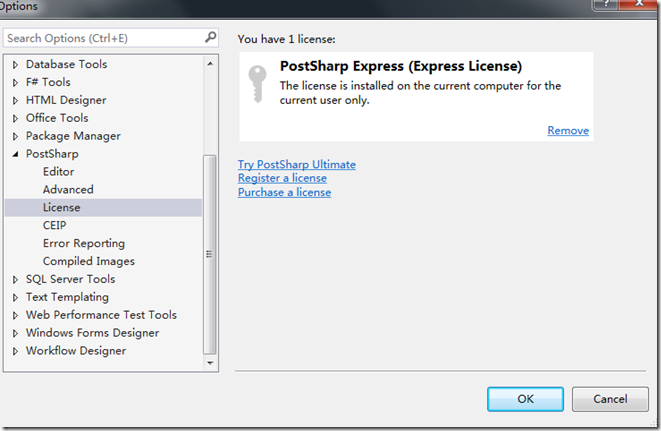Select the License page item
661x431 pixels.
pos(103,207)
